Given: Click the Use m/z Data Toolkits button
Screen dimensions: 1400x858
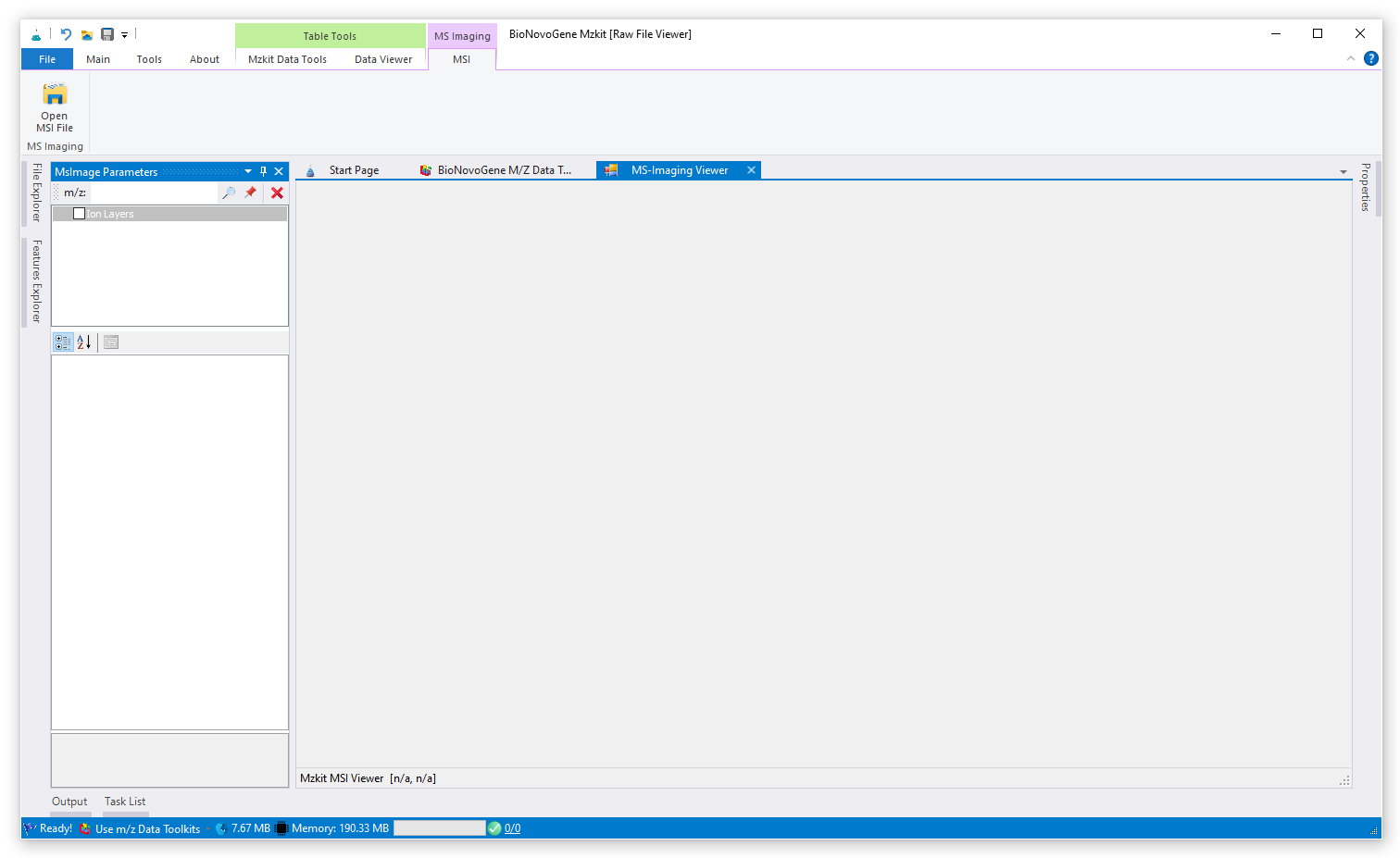Looking at the screenshot, I should [x=147, y=828].
